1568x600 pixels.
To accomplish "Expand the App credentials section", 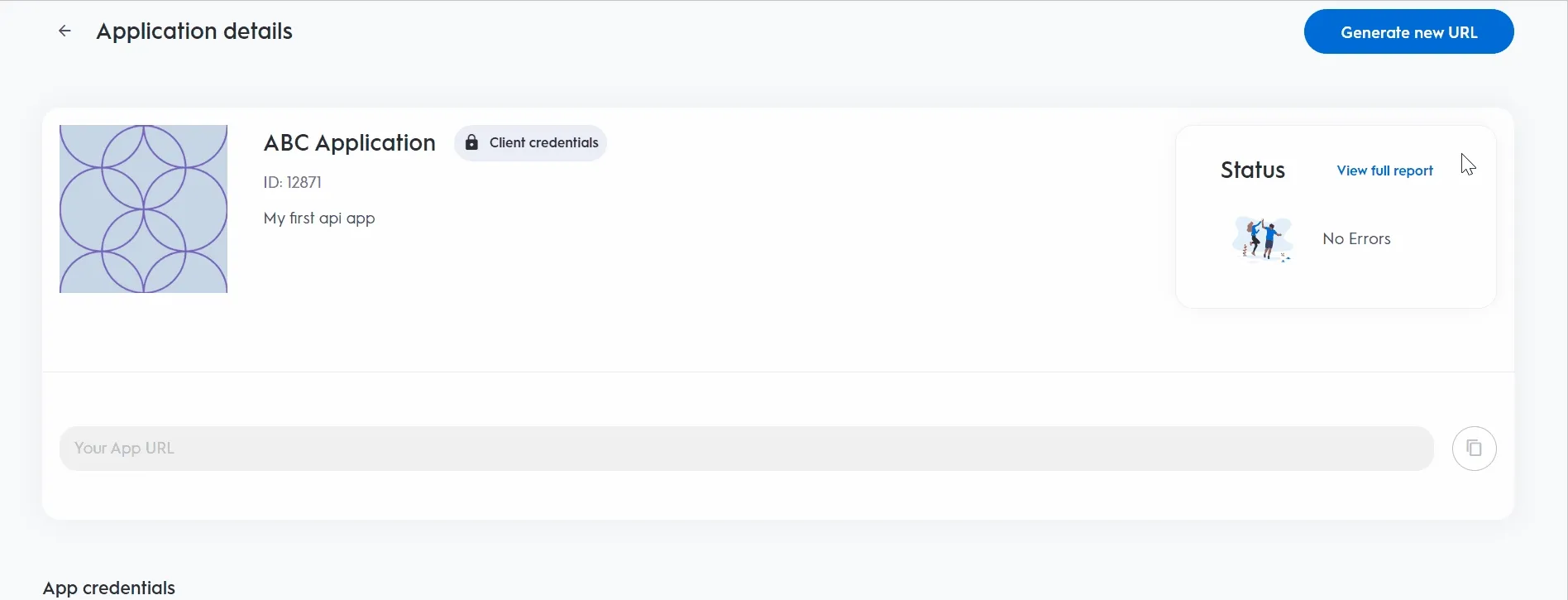I will (108, 587).
